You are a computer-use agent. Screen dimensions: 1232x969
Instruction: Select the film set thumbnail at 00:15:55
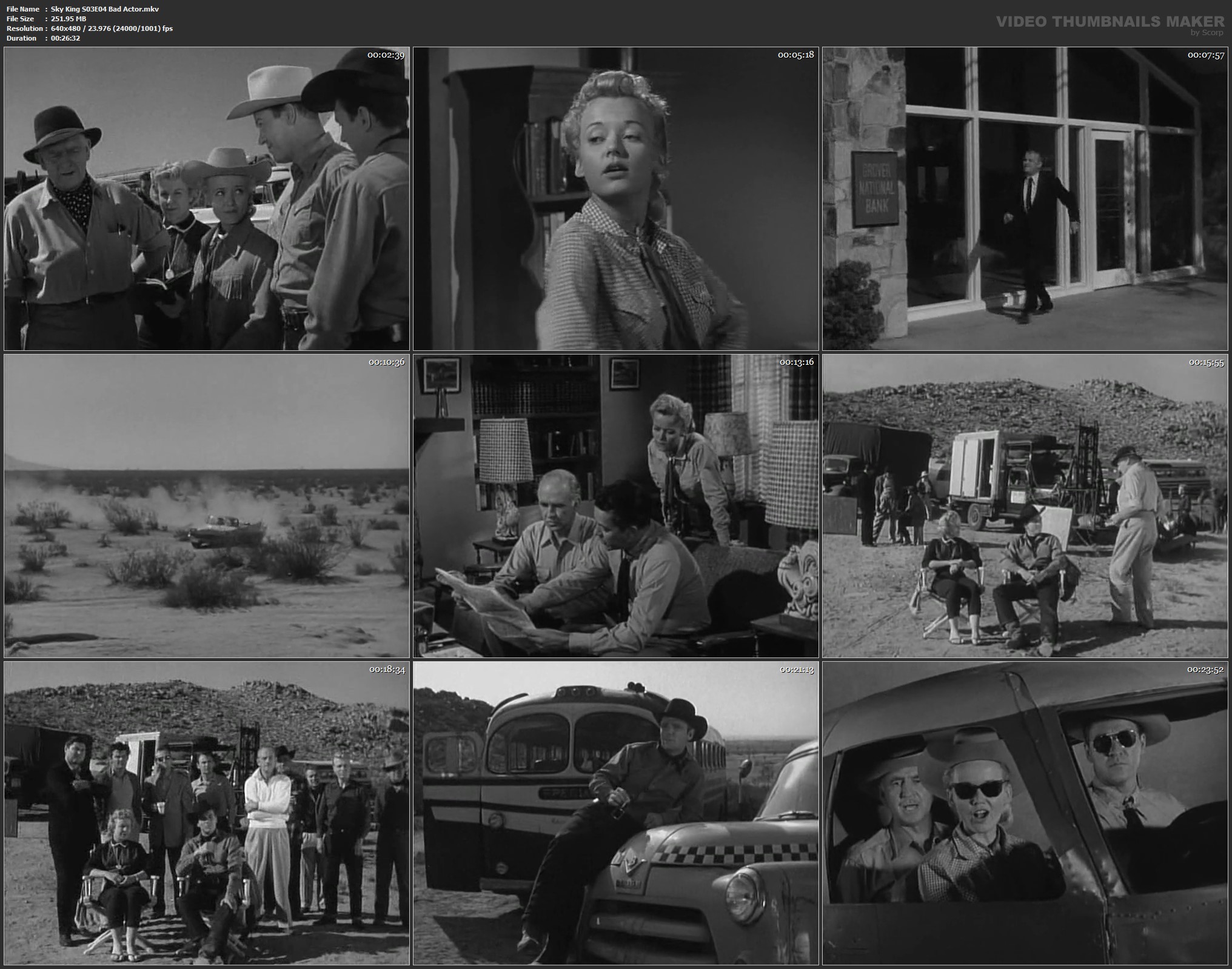coord(1026,506)
